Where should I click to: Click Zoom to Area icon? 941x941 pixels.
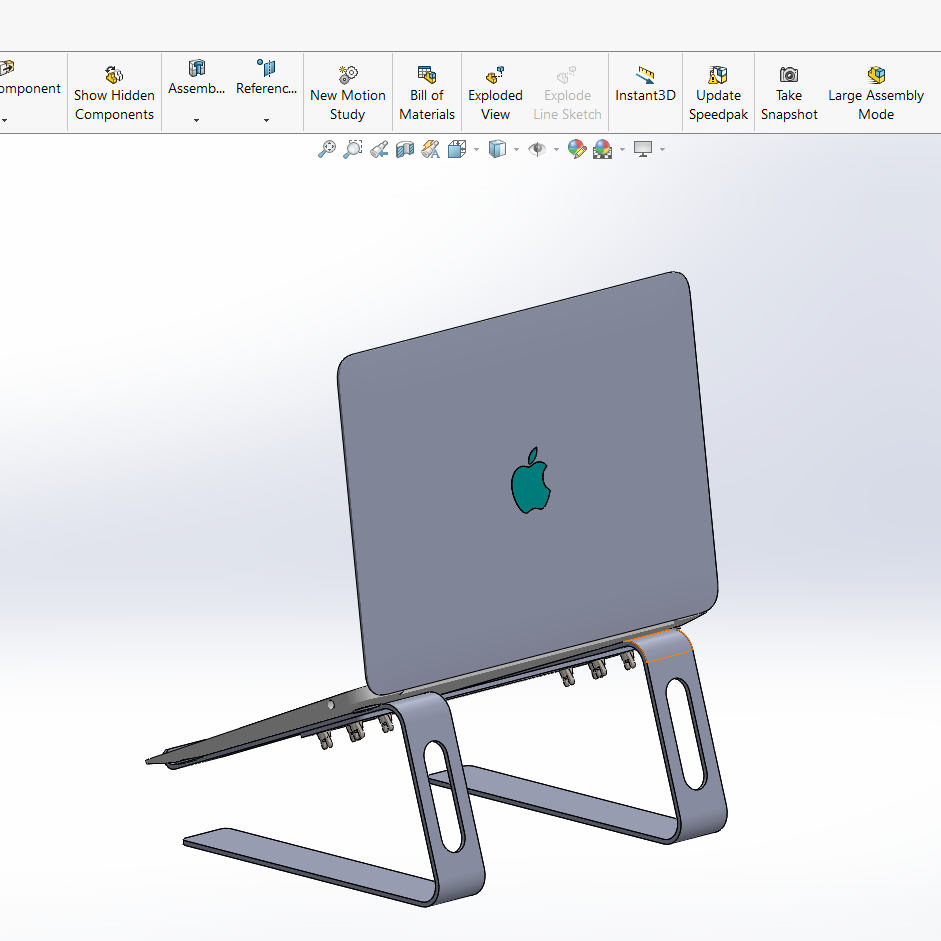(353, 149)
